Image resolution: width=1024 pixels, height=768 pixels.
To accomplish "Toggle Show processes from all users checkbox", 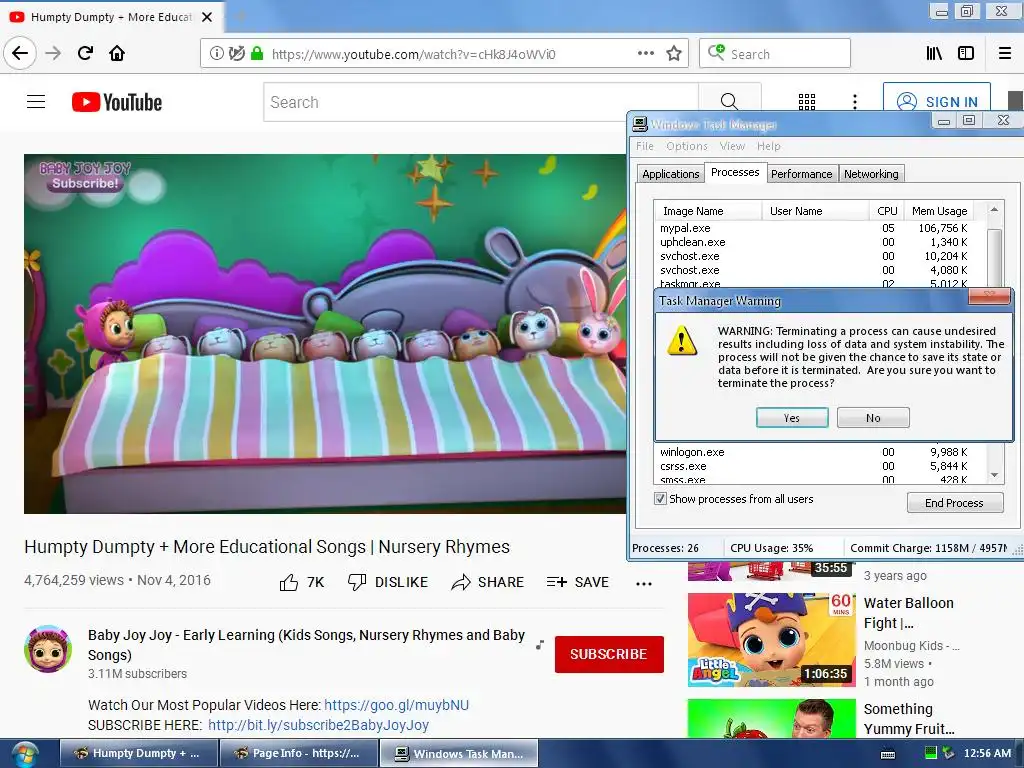I will (x=660, y=499).
